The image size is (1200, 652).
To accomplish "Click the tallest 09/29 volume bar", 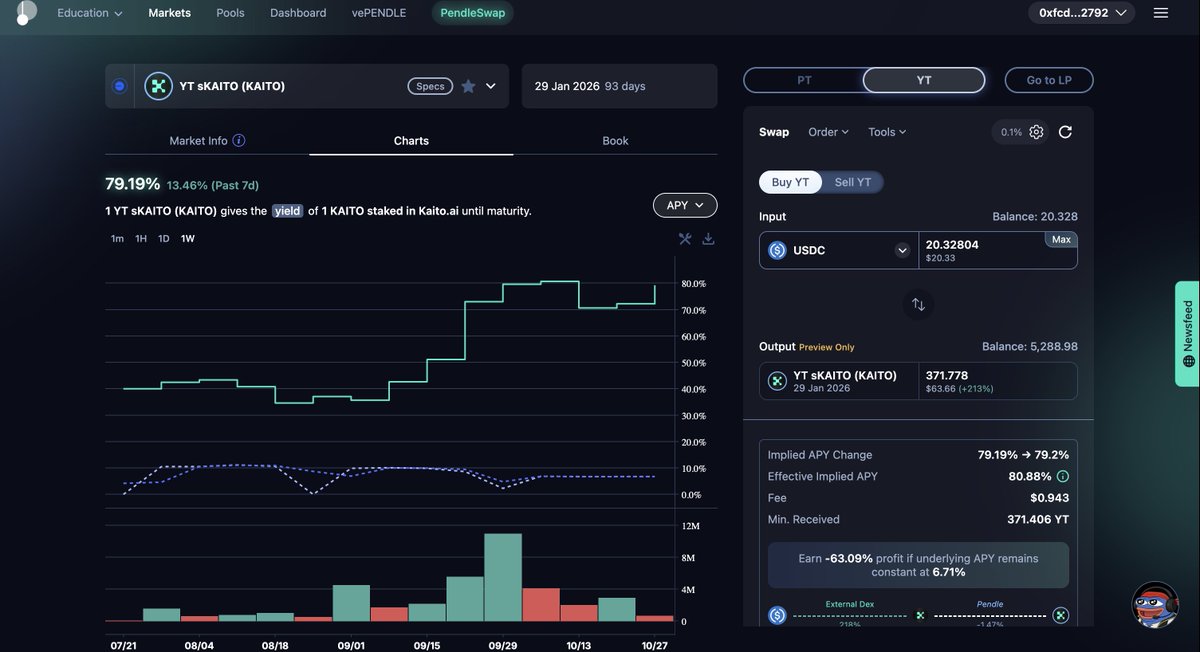I will tap(503, 578).
